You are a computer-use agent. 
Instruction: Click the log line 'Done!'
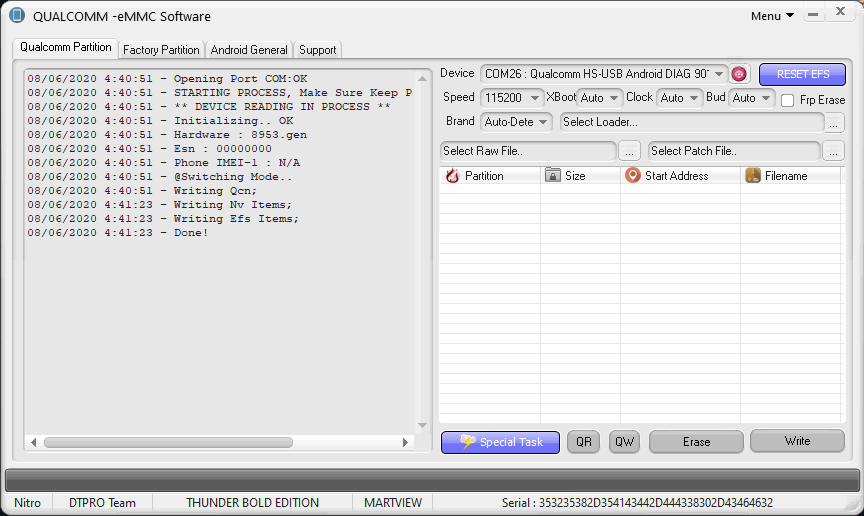point(118,233)
